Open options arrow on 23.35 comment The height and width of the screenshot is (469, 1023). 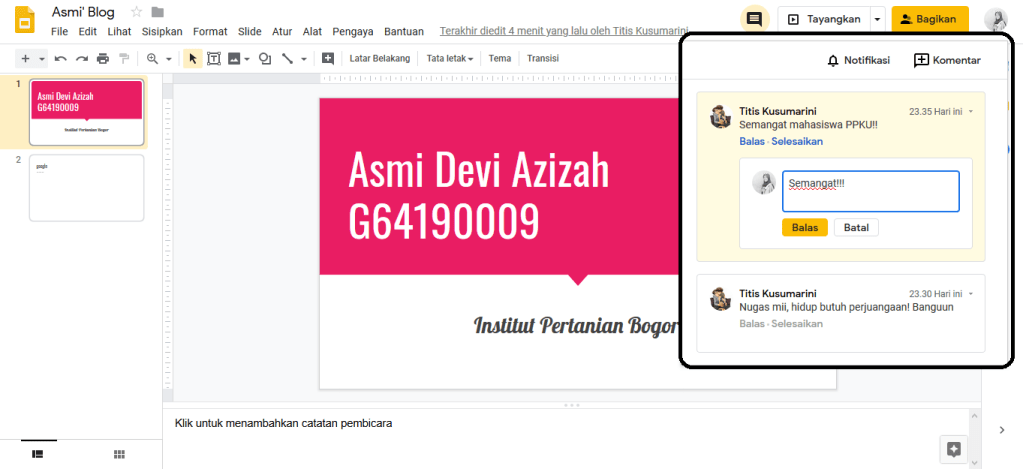click(x=970, y=111)
